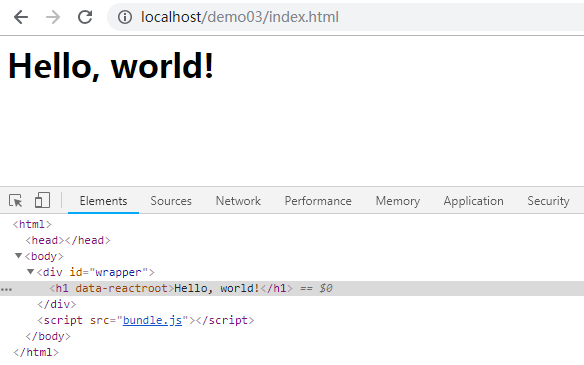Image resolution: width=584 pixels, height=365 pixels.
Task: Go to the Security tab
Action: pyautogui.click(x=548, y=201)
